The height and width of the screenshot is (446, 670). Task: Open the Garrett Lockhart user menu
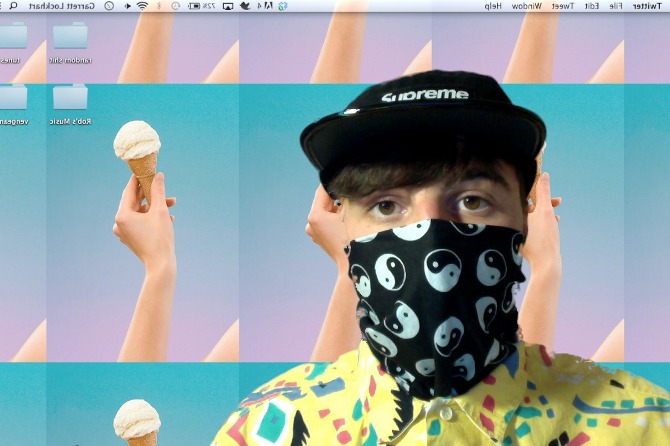pyautogui.click(x=62, y=6)
